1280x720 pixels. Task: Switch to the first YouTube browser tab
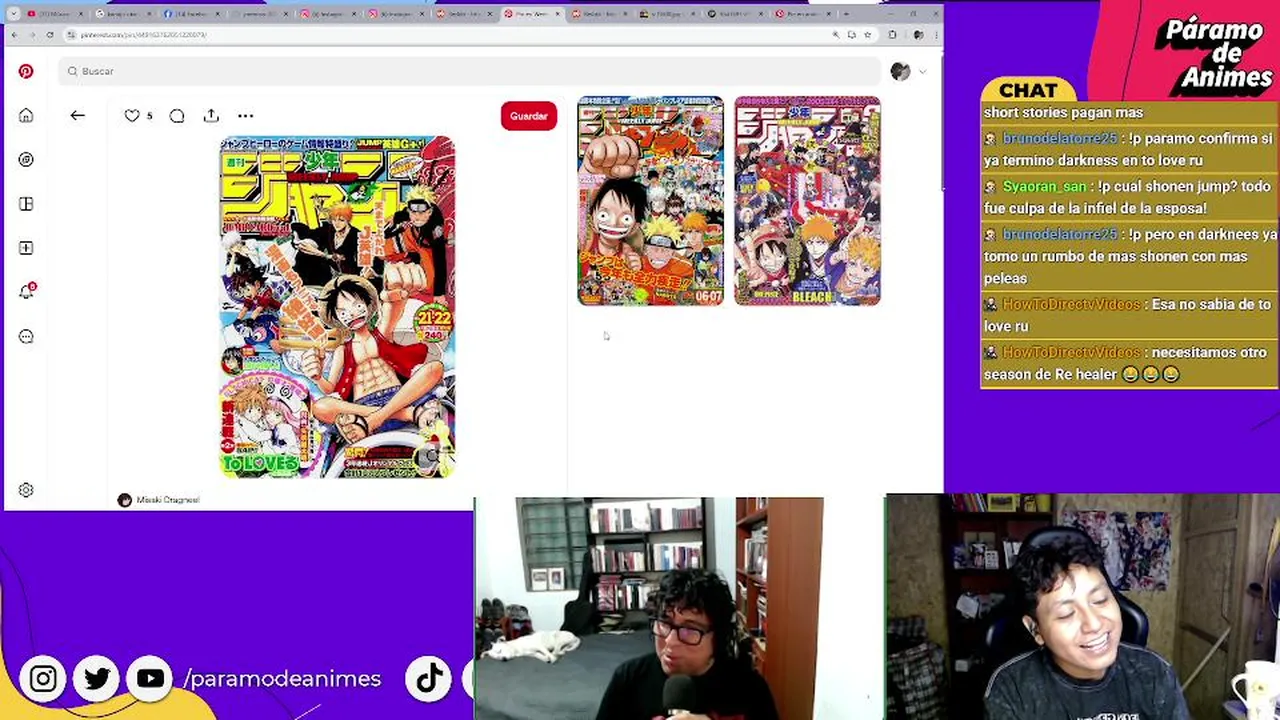58,14
